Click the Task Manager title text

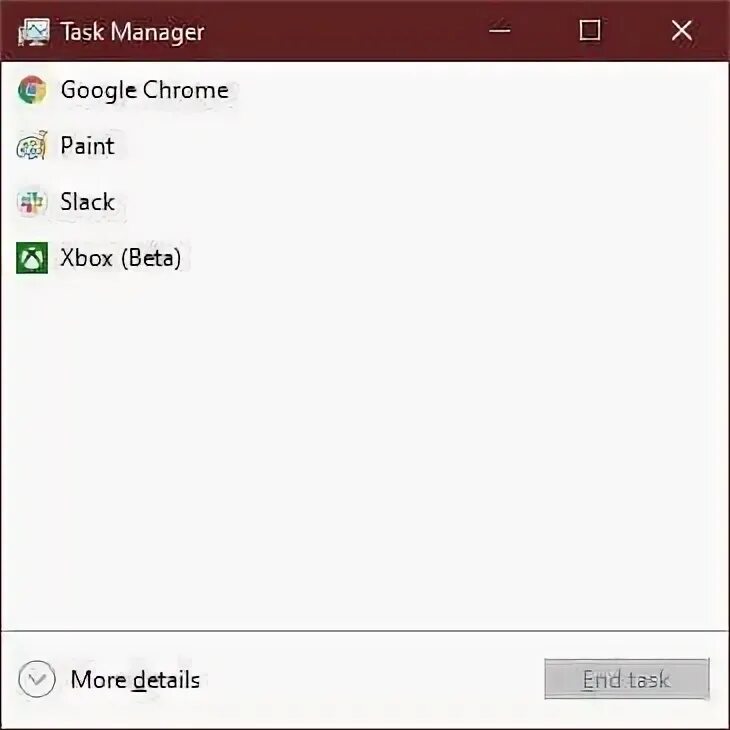[132, 32]
